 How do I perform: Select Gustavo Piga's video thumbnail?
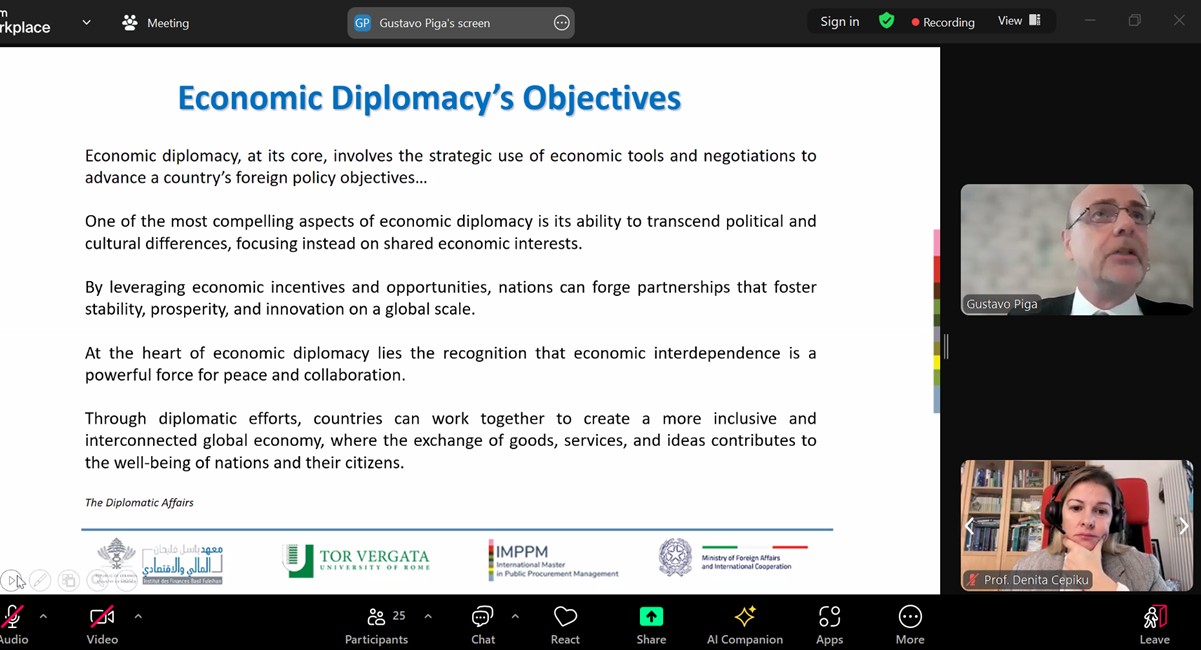[x=1076, y=250]
